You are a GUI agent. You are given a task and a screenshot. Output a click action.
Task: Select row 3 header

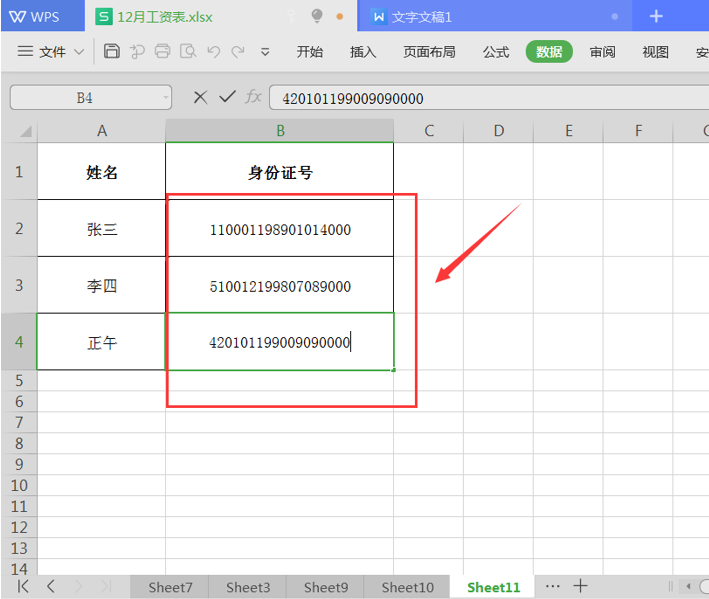tap(19, 285)
